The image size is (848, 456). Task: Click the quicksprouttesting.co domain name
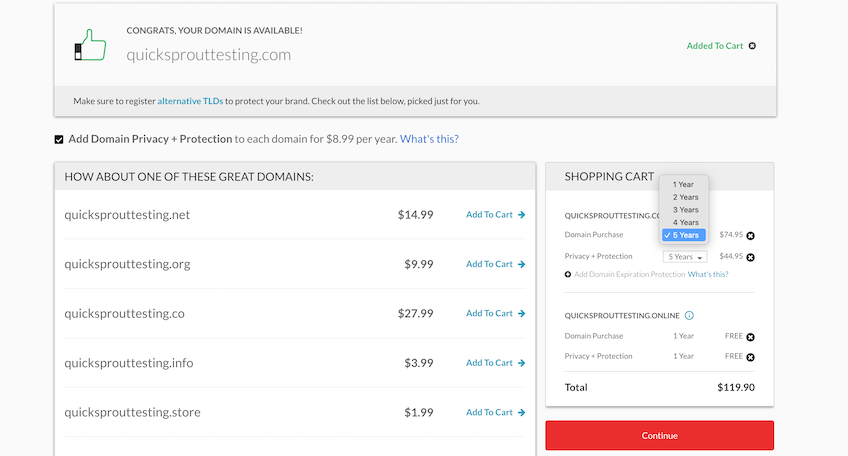coord(124,314)
